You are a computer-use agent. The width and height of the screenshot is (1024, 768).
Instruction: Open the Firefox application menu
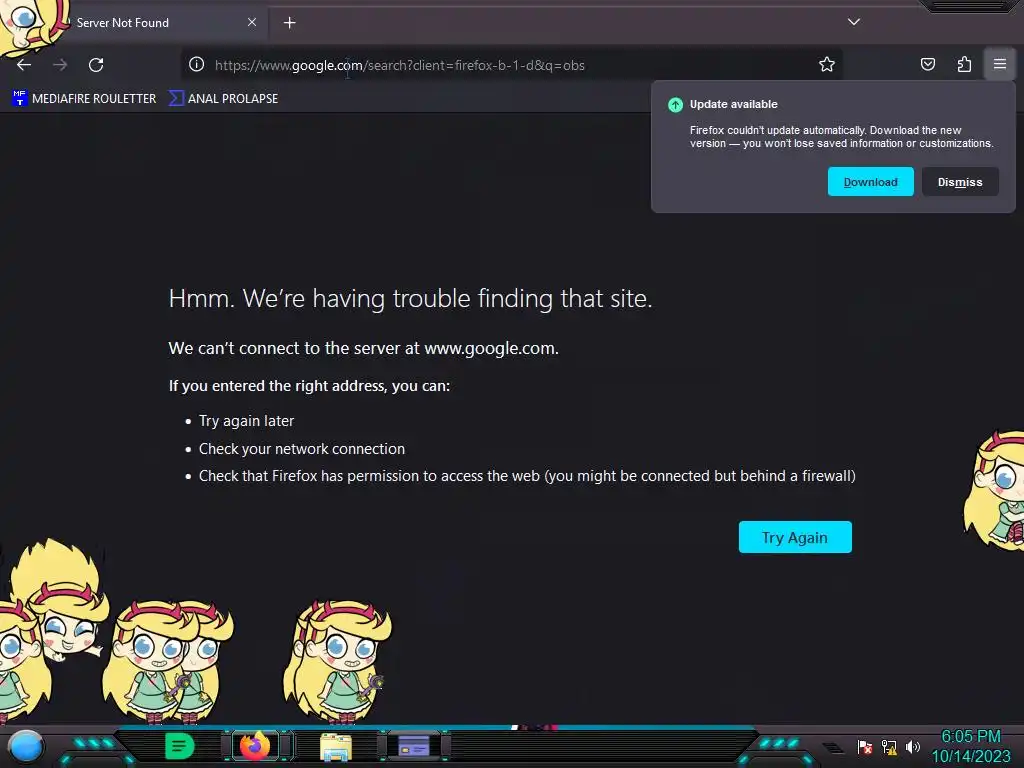click(x=999, y=64)
